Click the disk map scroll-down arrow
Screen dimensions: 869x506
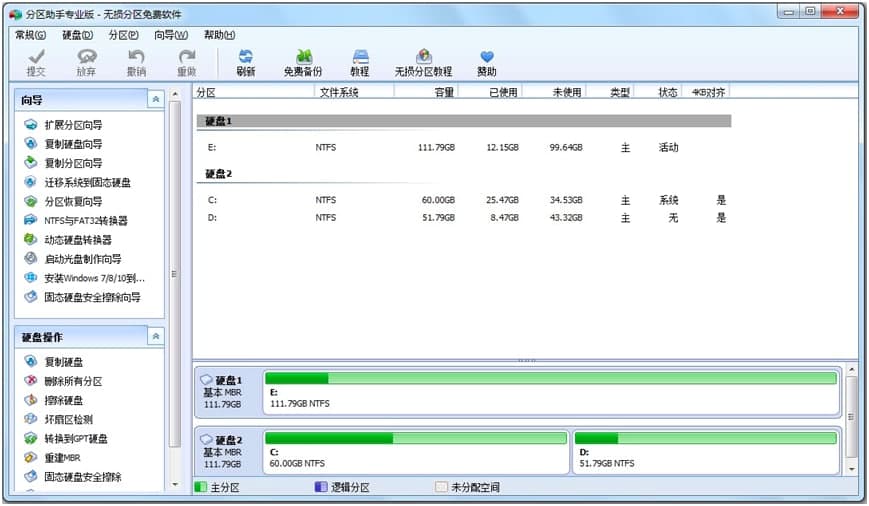pos(852,469)
